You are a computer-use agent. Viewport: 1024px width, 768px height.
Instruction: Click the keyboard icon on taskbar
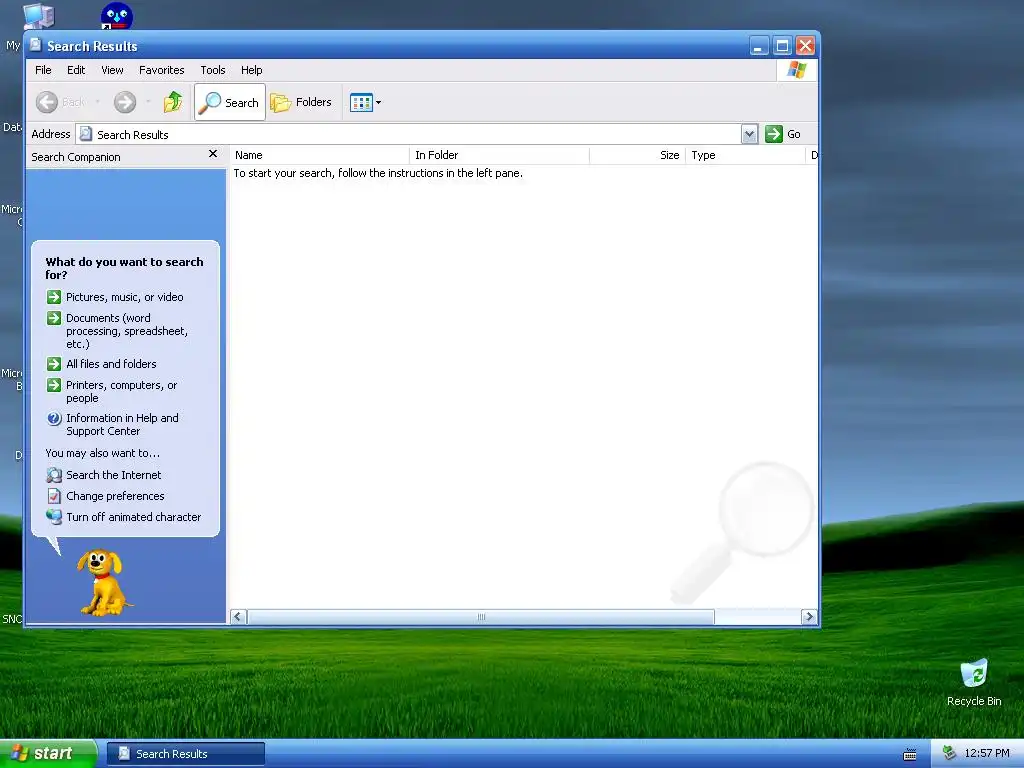[910, 755]
